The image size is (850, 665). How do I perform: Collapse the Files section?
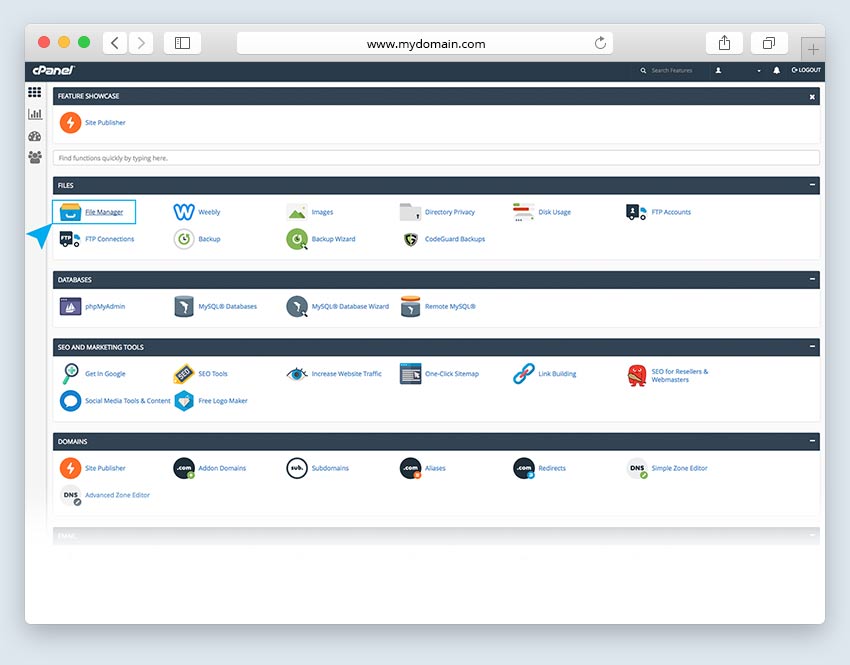click(812, 186)
